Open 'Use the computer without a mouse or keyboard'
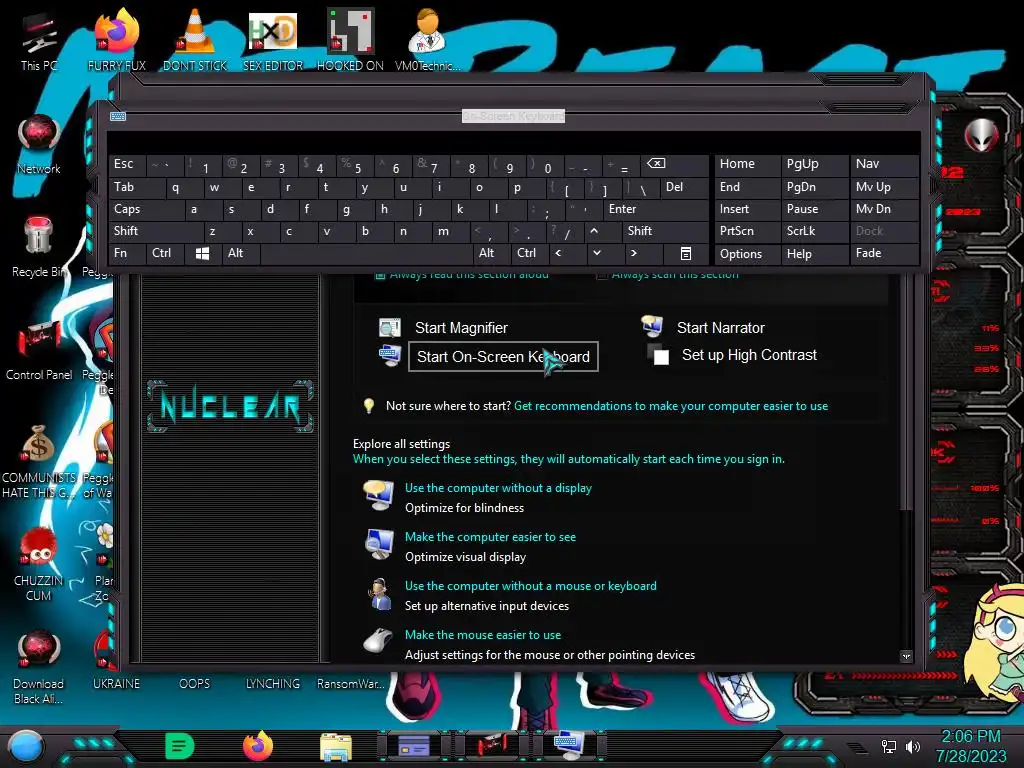Viewport: 1024px width, 768px height. pyautogui.click(x=530, y=586)
